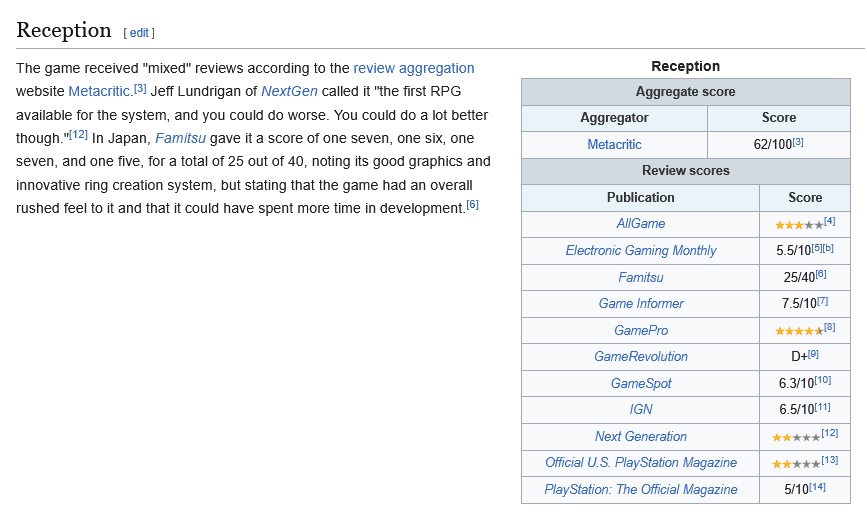
Task: Open citation [12] beside the Next Generation stars
Action: click(x=829, y=433)
